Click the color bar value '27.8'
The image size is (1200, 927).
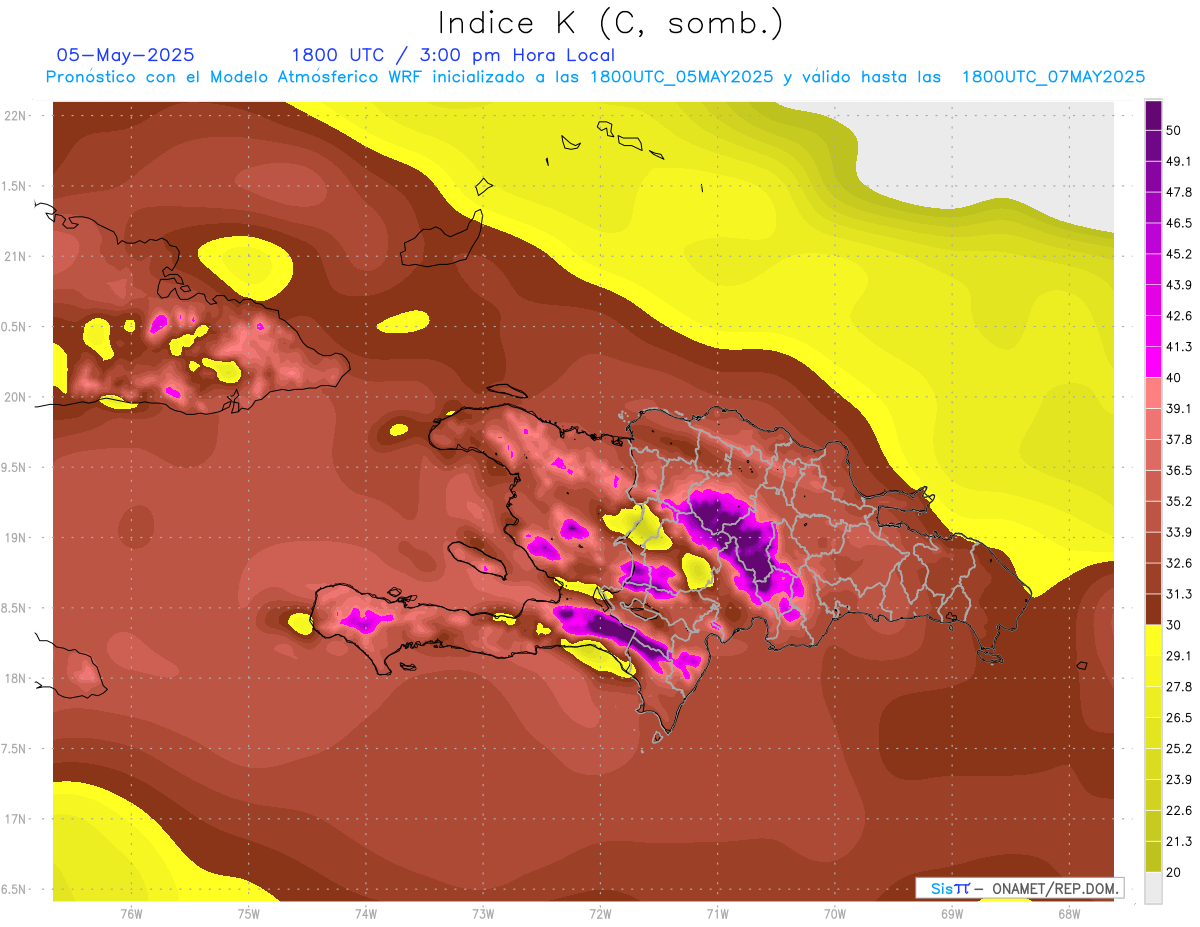[x=1179, y=687]
